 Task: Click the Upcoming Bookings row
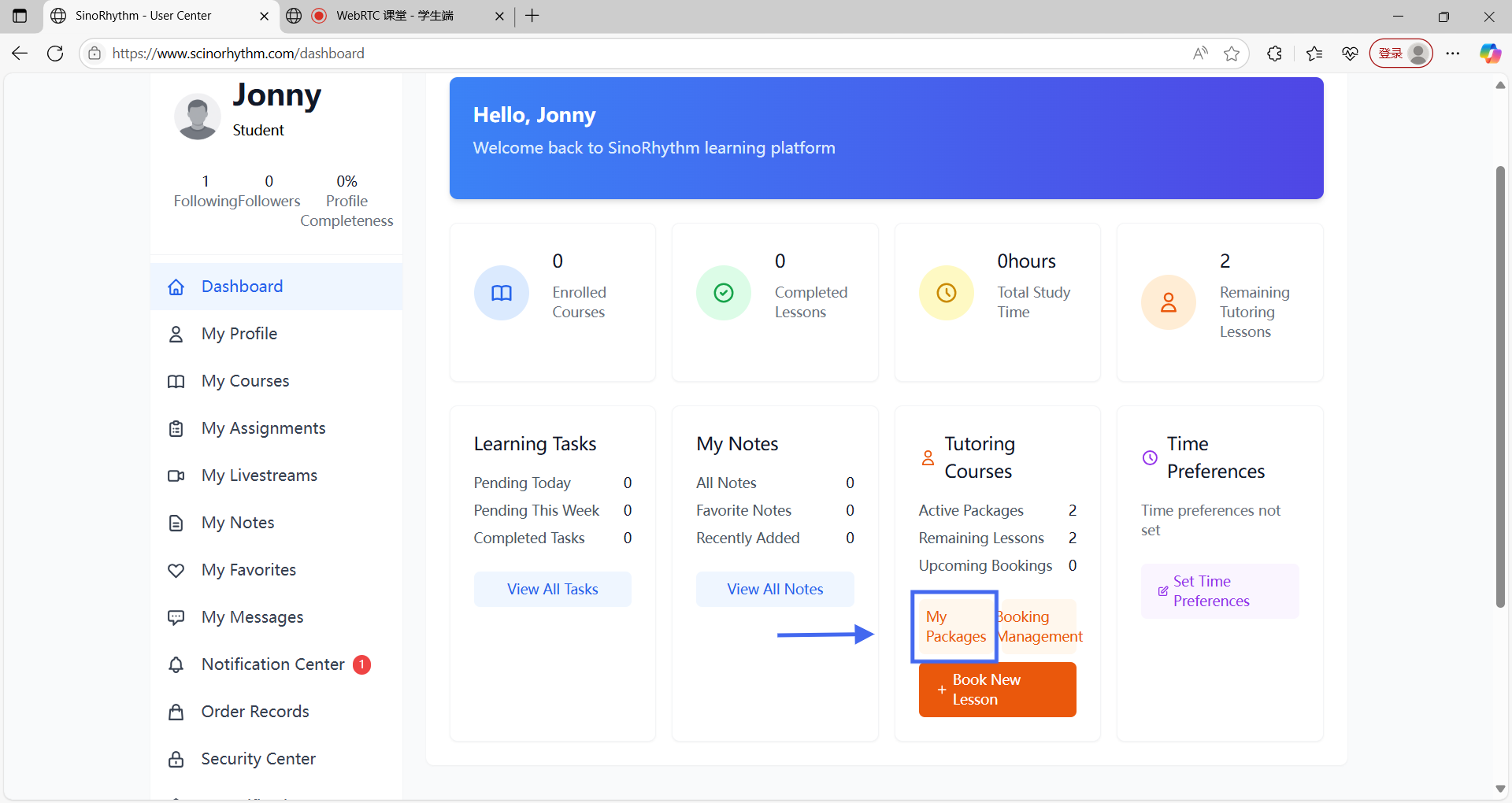[x=997, y=566]
